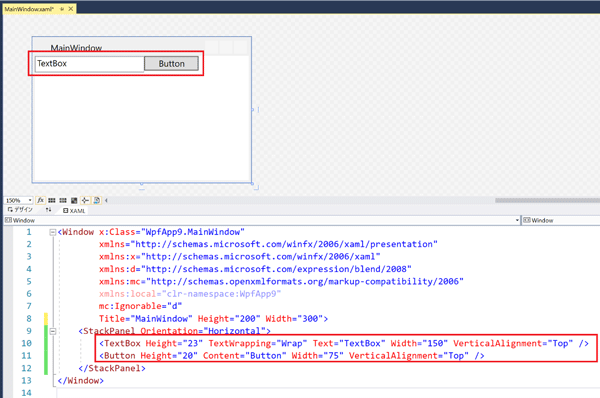Click the Button in the designer preview
The image size is (600, 398).
point(171,64)
